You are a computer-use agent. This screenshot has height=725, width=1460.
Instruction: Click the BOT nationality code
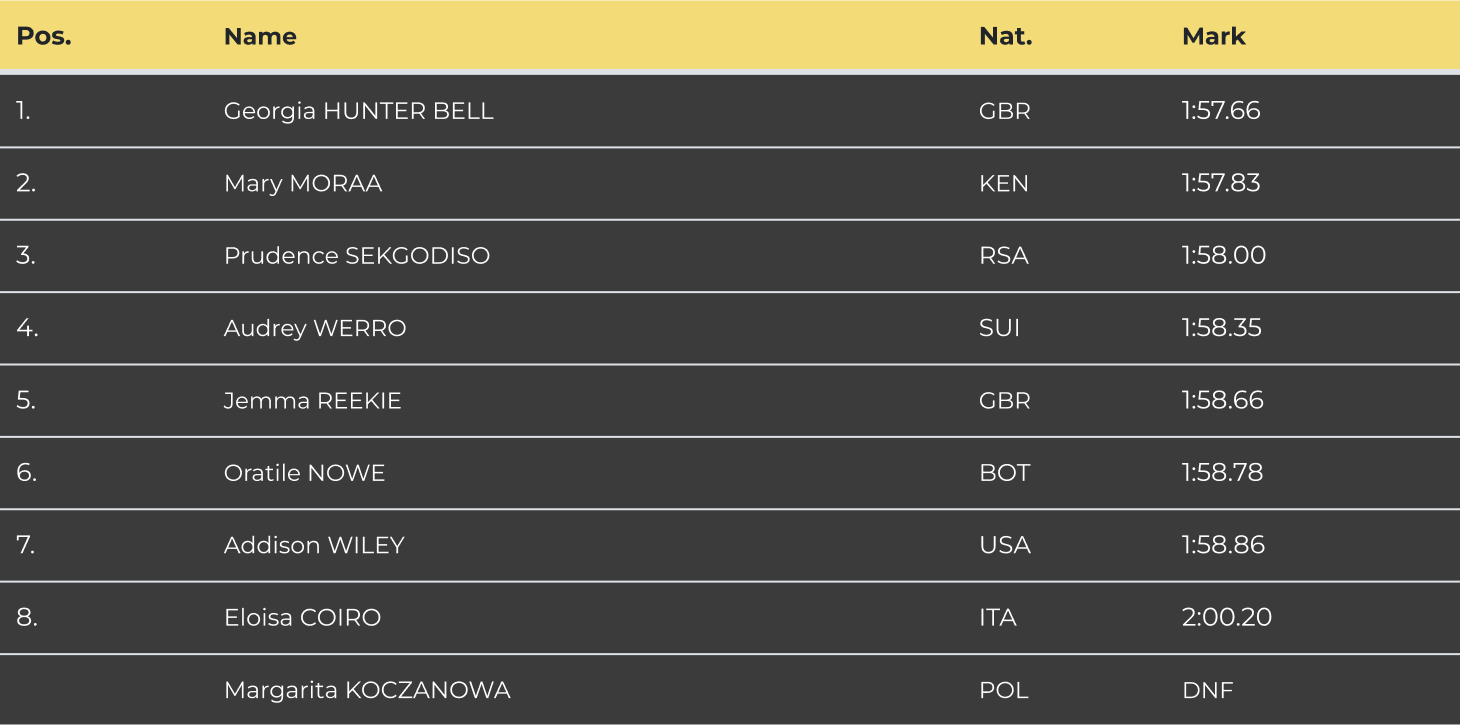(1004, 473)
